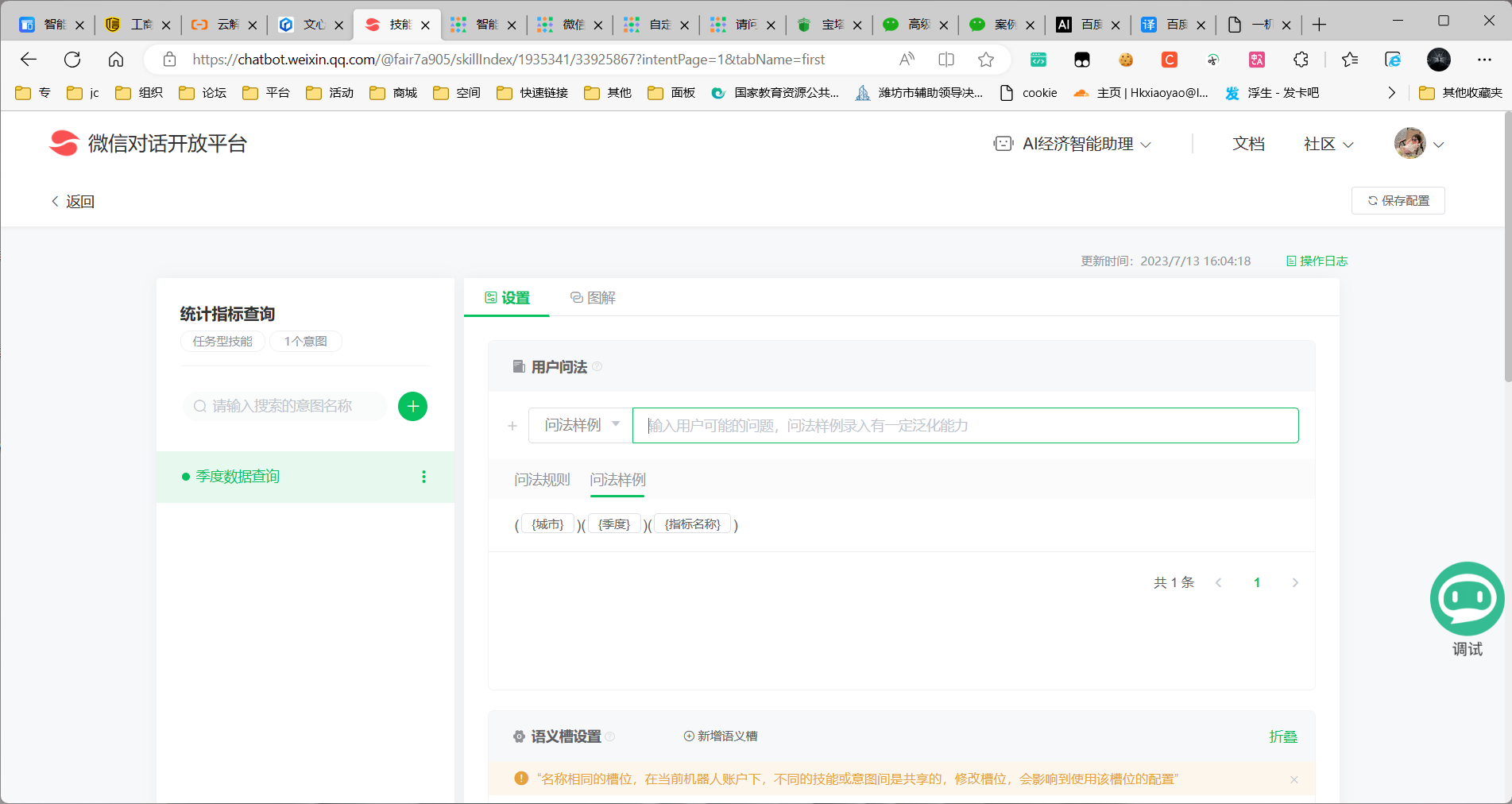Switch to the 文心 browser tab
This screenshot has height=804, width=1512.
click(x=311, y=25)
